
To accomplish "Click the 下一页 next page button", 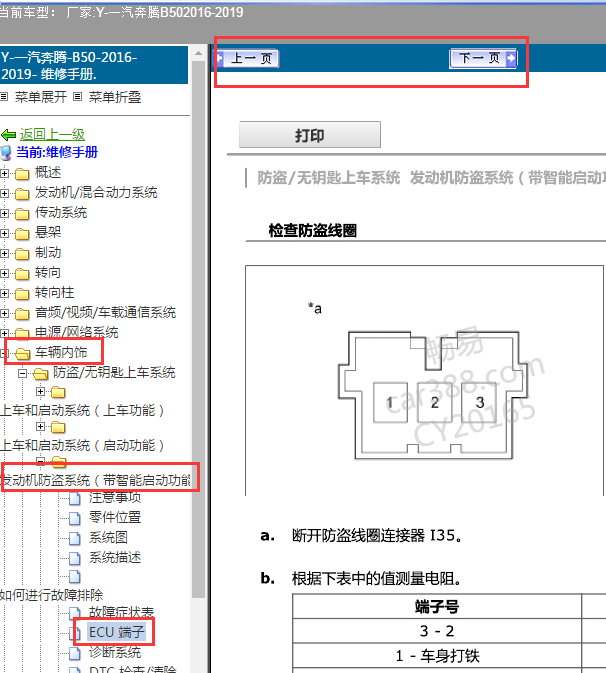I will tap(483, 58).
